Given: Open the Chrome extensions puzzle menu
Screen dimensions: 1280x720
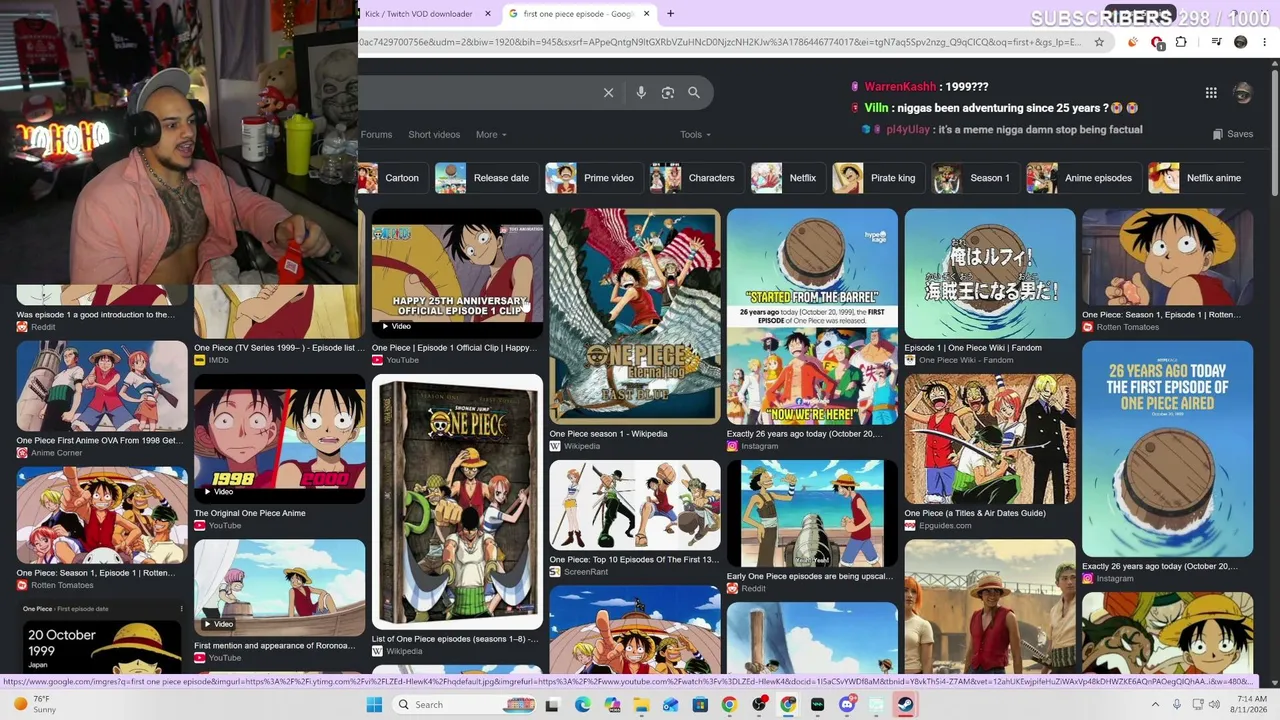Looking at the screenshot, I should click(1181, 42).
